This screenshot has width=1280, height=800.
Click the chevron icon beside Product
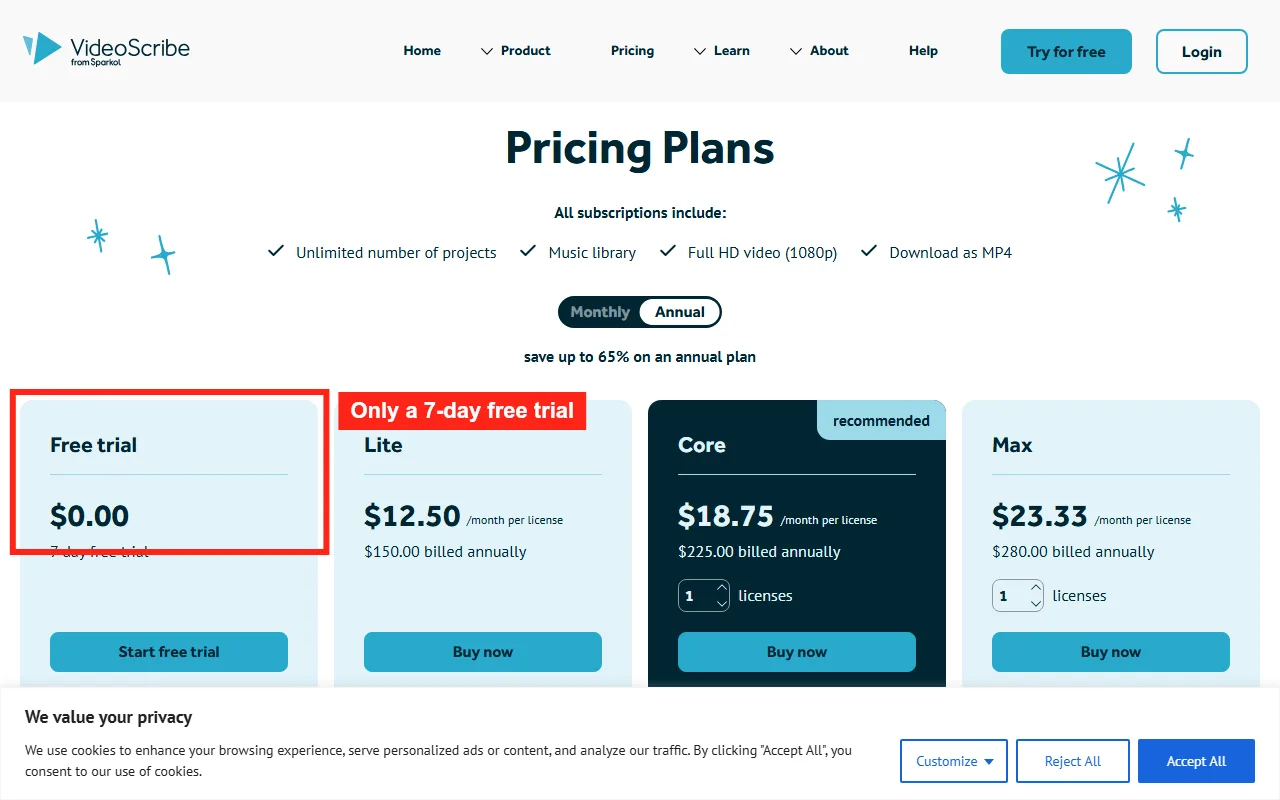tap(487, 51)
